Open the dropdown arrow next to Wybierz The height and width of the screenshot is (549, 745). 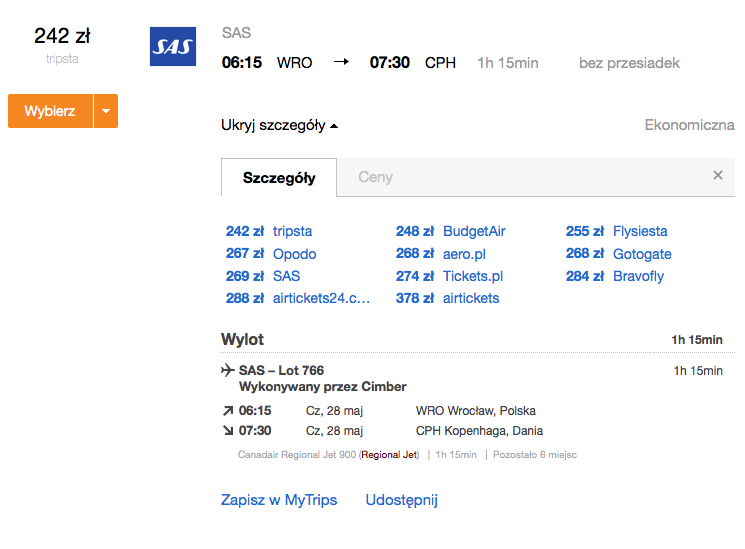(x=106, y=111)
